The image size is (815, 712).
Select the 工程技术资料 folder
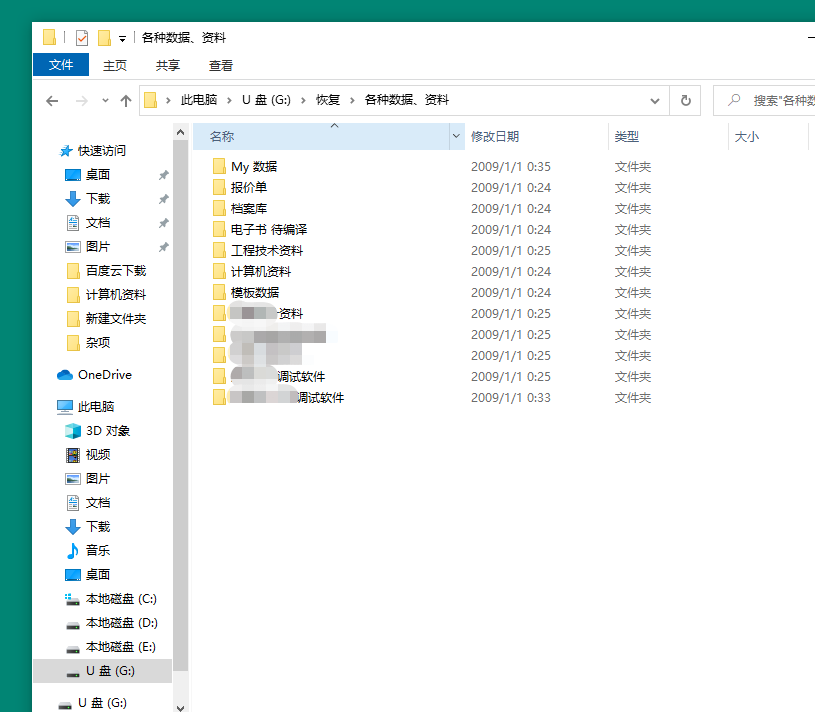click(267, 250)
